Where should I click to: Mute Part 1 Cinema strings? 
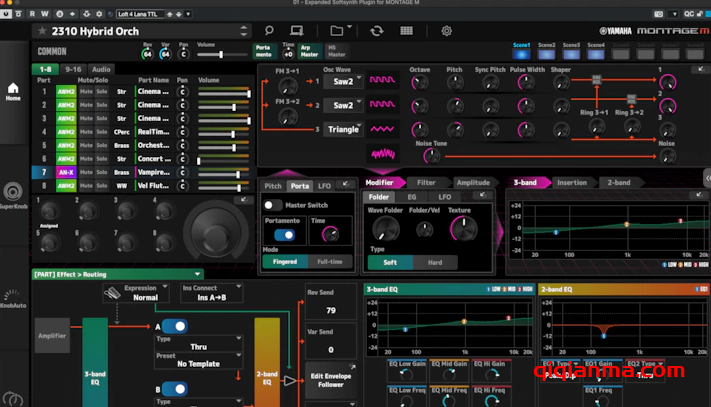(x=86, y=92)
